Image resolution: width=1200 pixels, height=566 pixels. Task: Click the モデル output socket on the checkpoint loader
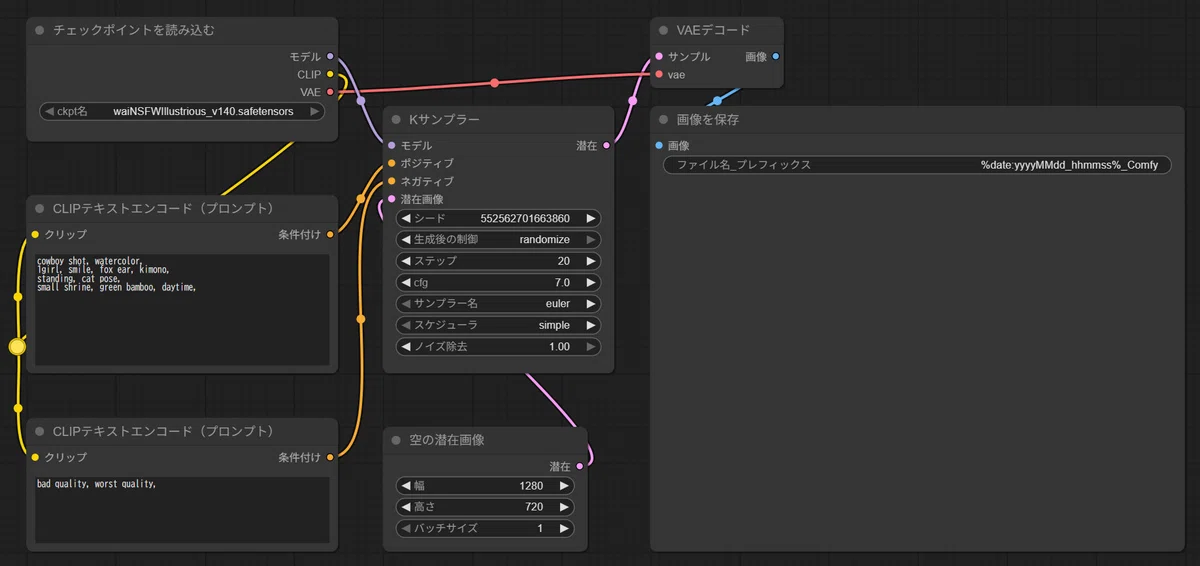pos(330,57)
